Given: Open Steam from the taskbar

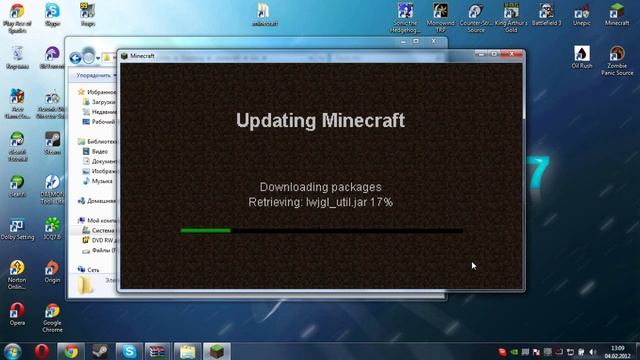Looking at the screenshot, I should [99, 351].
